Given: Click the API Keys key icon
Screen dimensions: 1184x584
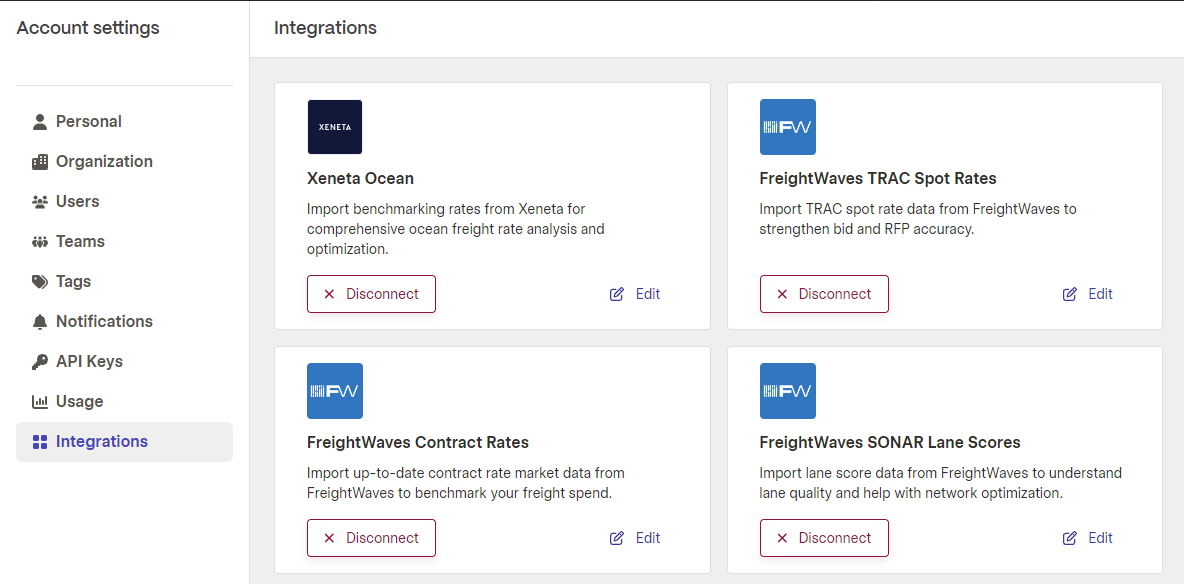Looking at the screenshot, I should pos(40,362).
